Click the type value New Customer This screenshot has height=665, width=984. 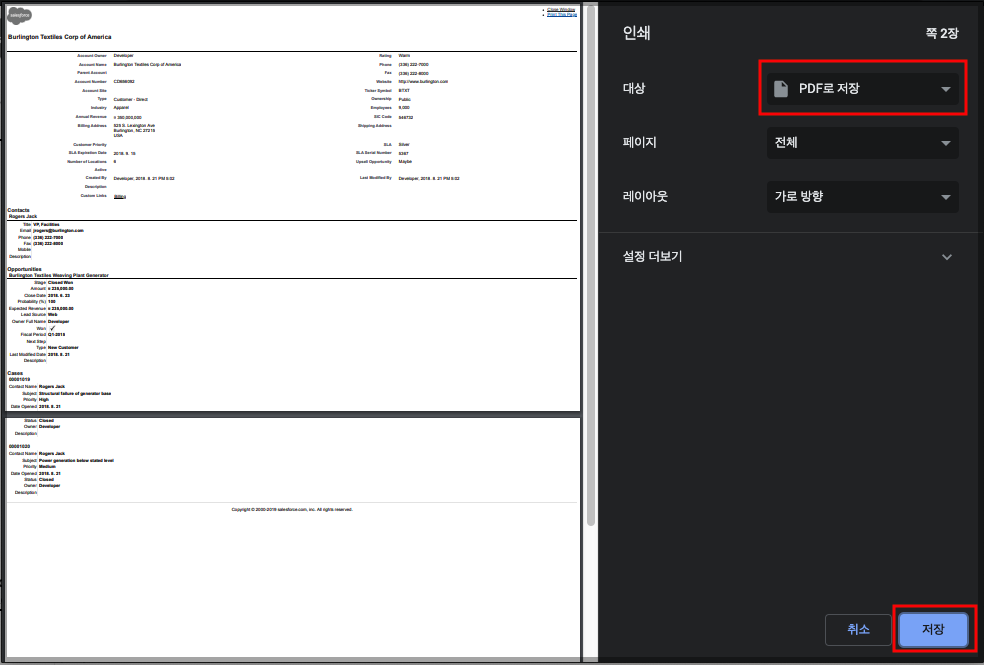point(63,348)
